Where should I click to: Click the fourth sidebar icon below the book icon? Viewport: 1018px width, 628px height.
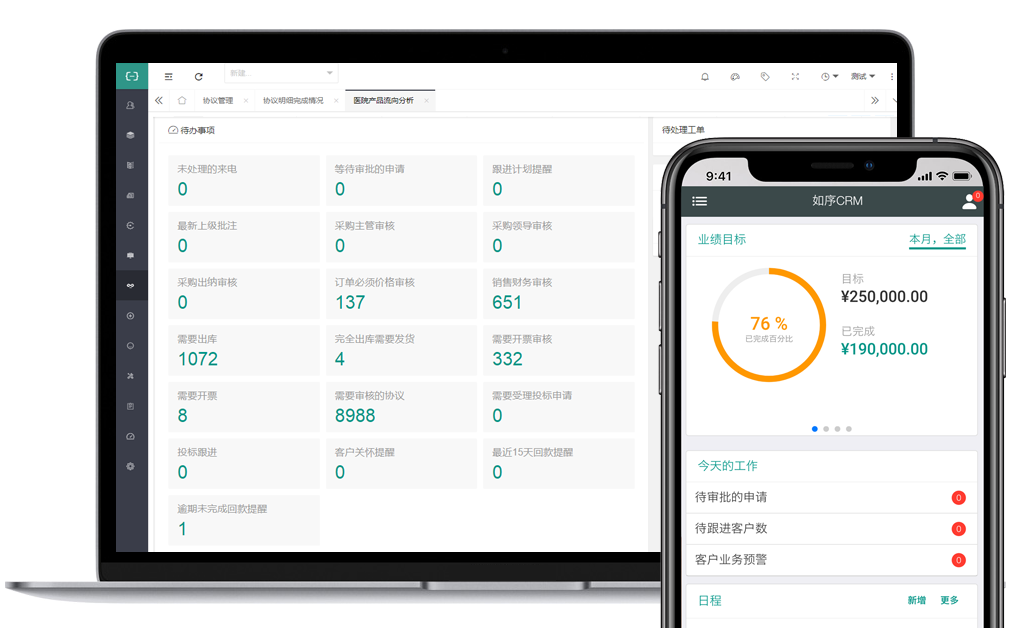tap(130, 195)
